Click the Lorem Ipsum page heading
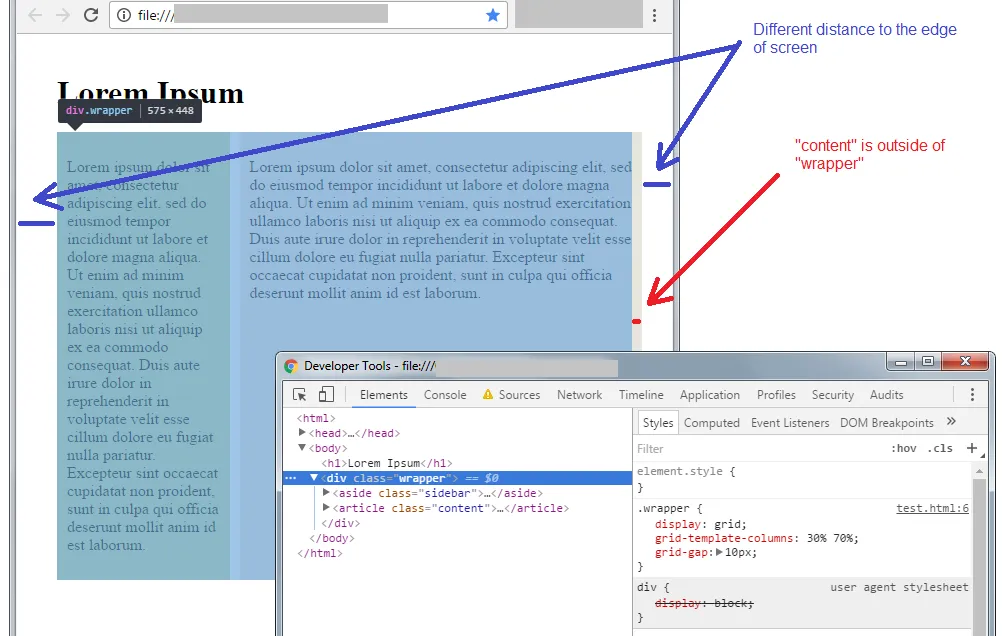The image size is (1002, 636). [151, 93]
